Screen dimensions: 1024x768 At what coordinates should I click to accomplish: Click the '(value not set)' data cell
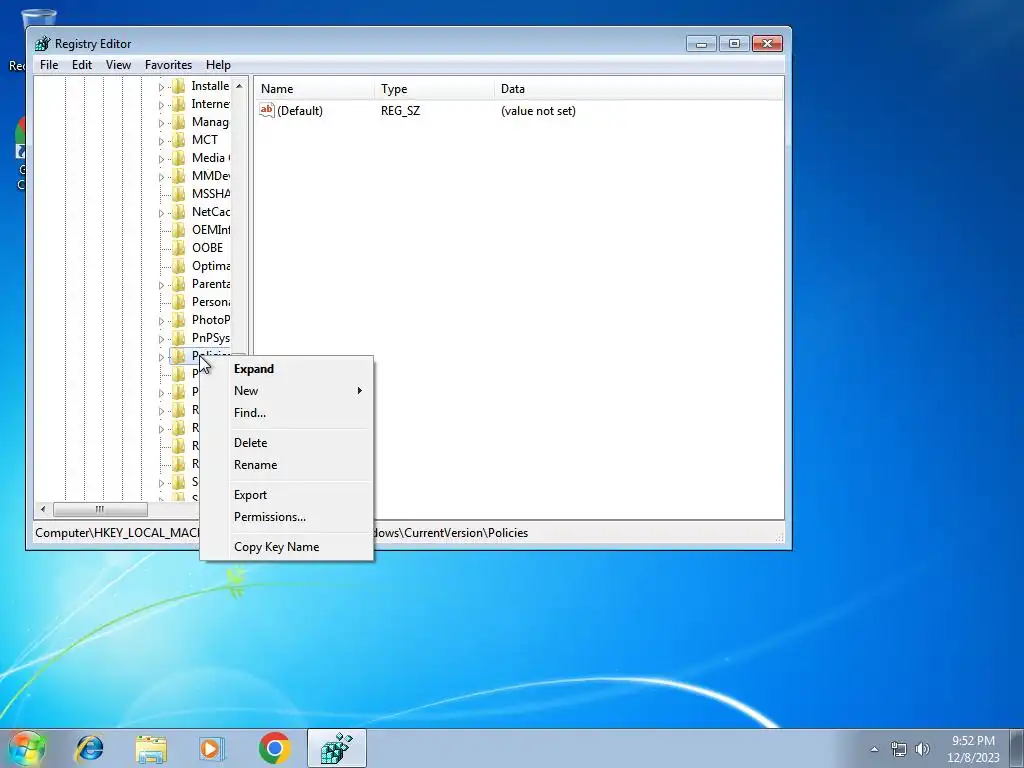[x=538, y=110]
